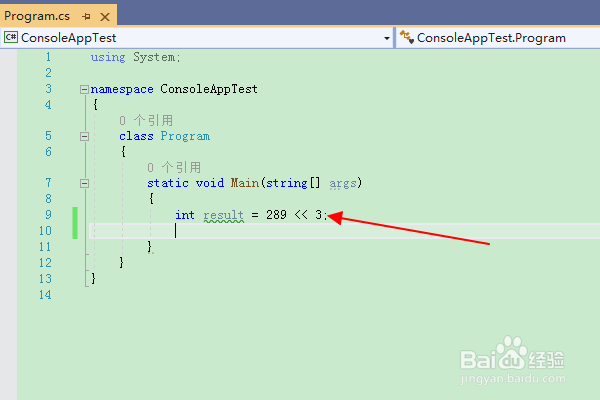Viewport: 600px width, 400px height.
Task: Collapse the class Program block
Action: click(84, 136)
